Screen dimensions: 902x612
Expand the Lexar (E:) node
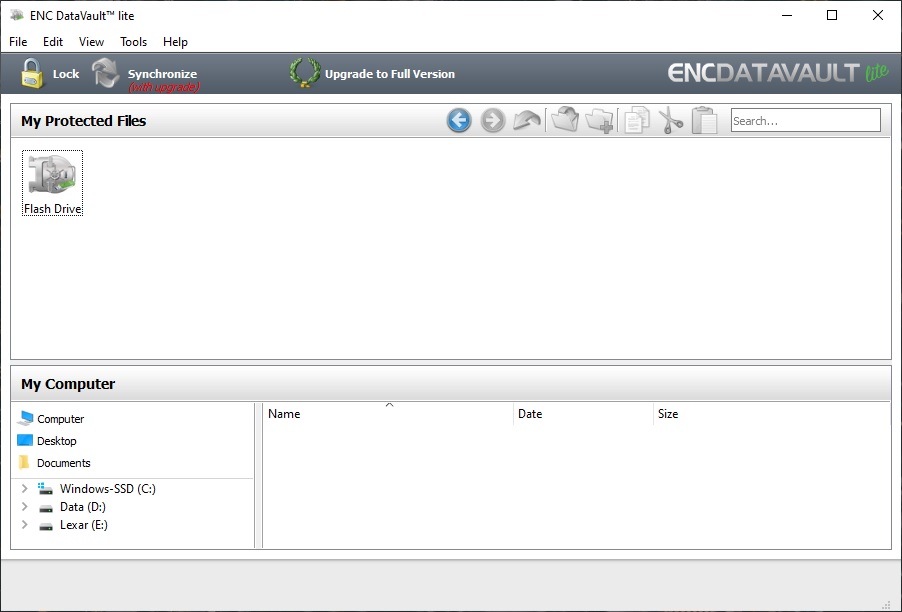click(x=24, y=525)
